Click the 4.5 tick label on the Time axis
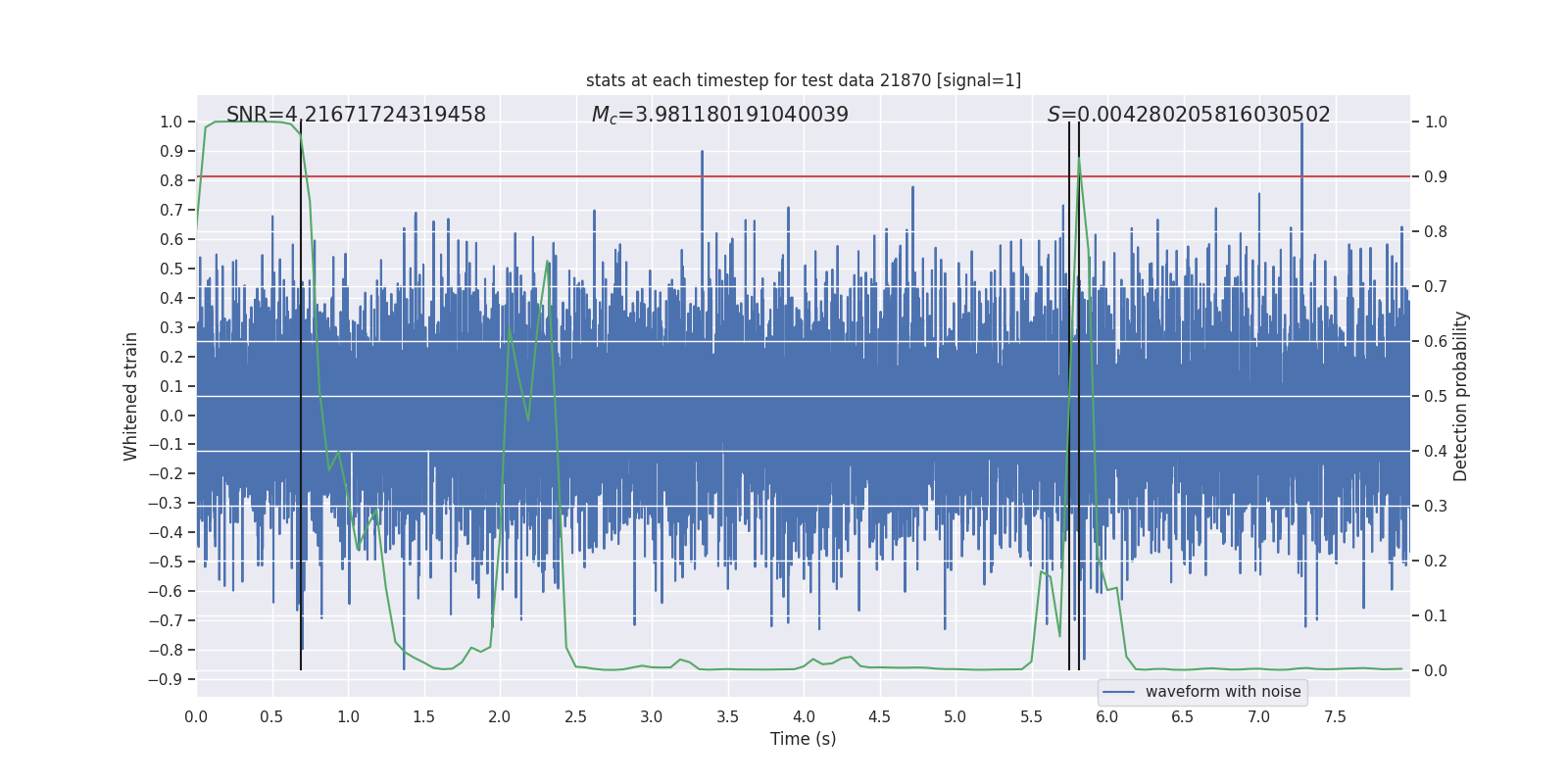This screenshot has width=1568, height=784. coord(879,716)
